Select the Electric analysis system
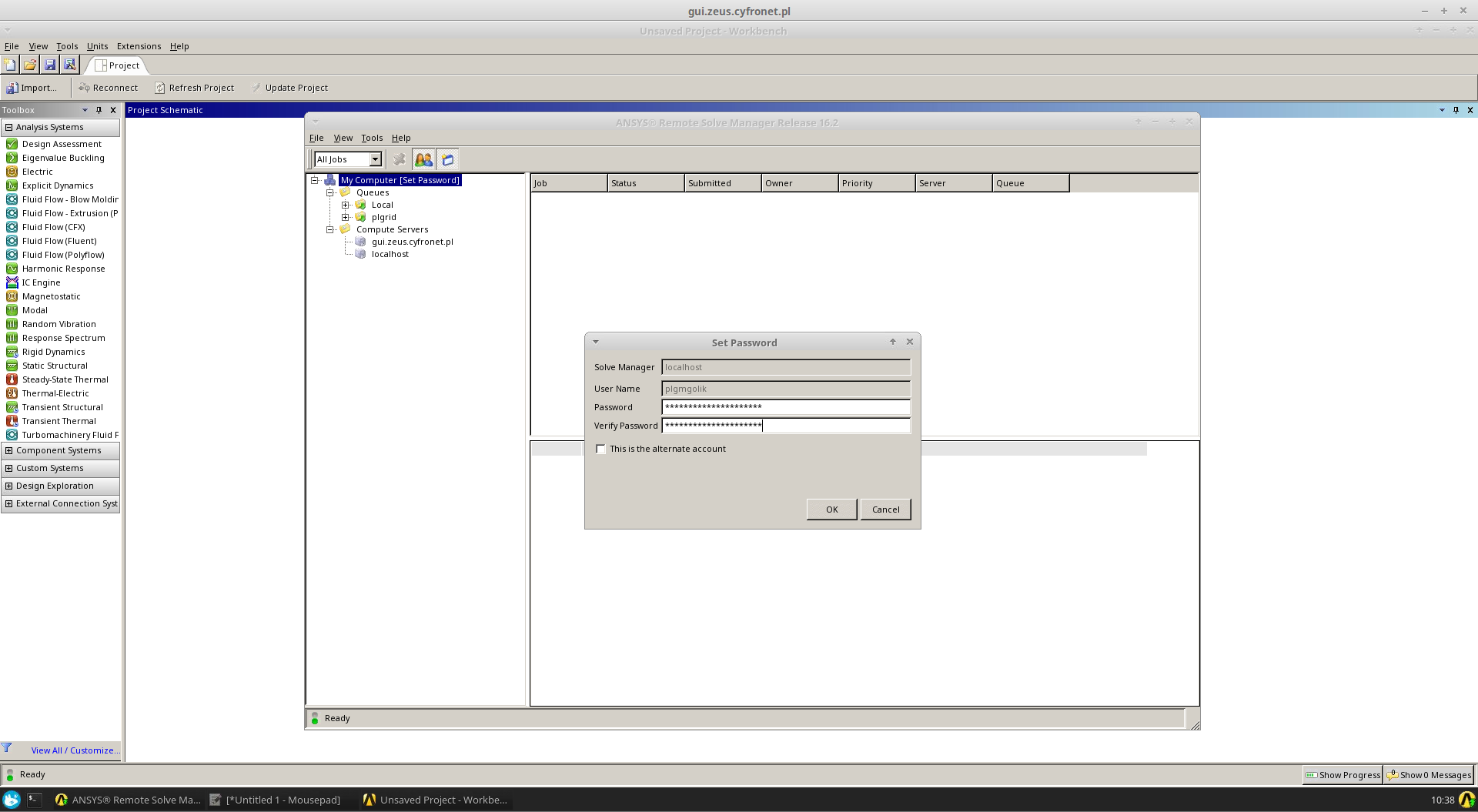This screenshot has width=1478, height=812. point(38,172)
